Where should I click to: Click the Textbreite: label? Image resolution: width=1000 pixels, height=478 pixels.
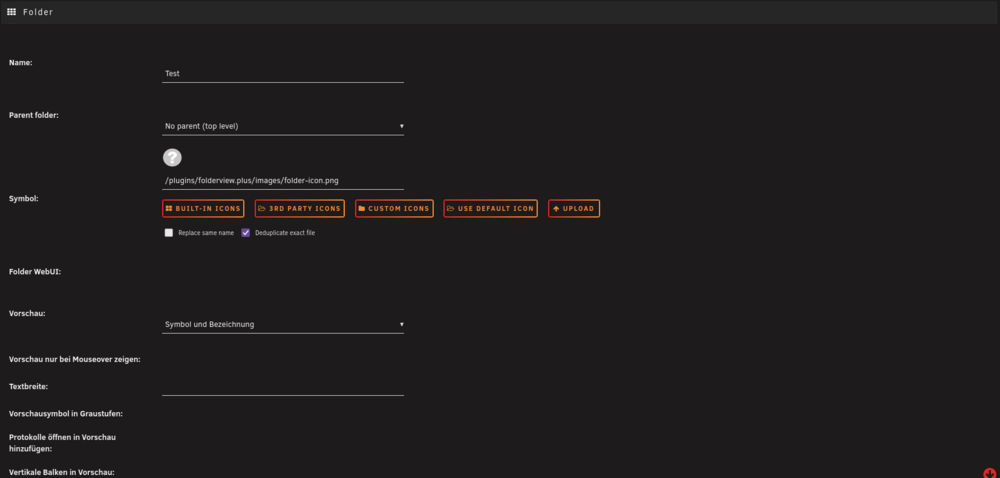pyautogui.click(x=29, y=386)
